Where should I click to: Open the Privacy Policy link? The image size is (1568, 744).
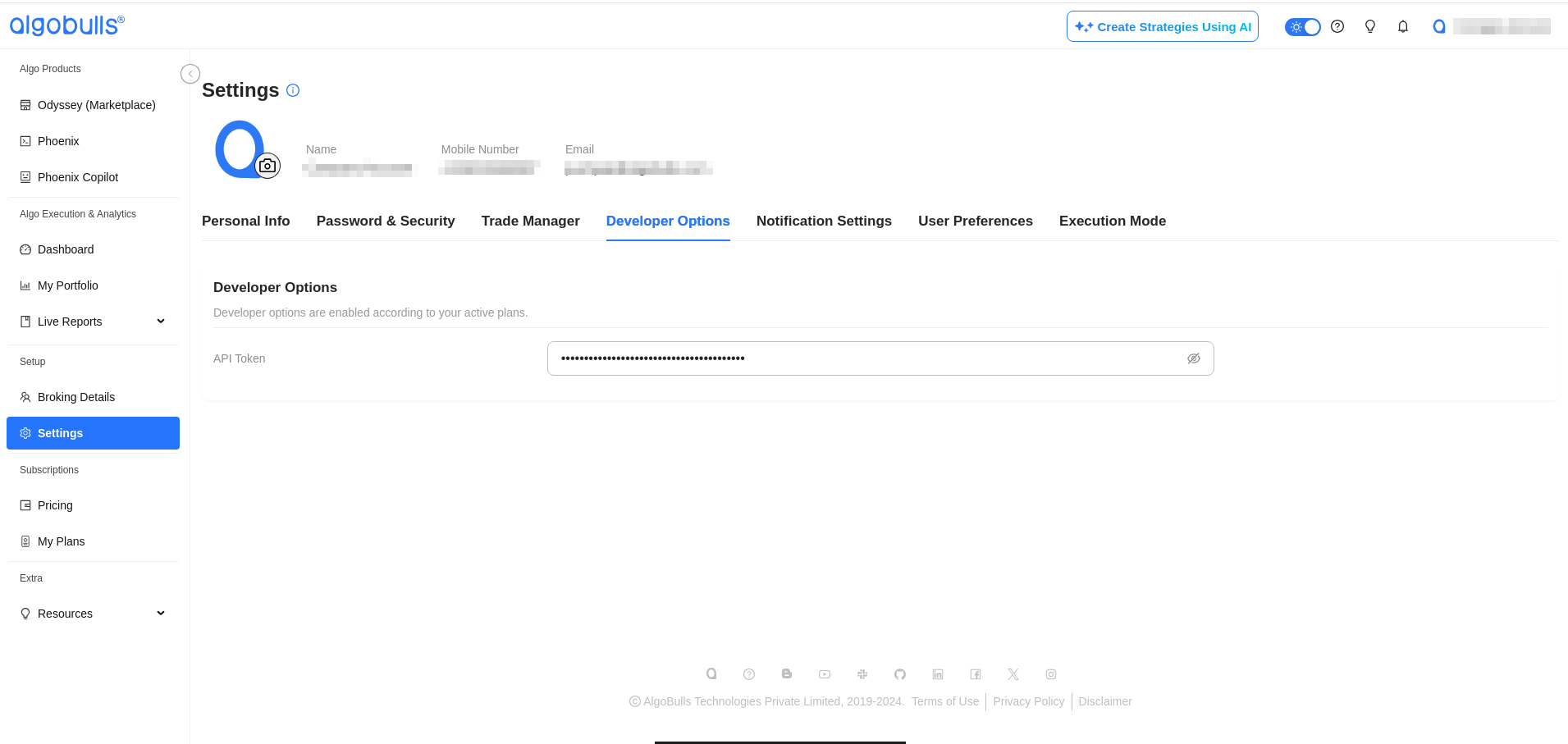click(x=1029, y=701)
